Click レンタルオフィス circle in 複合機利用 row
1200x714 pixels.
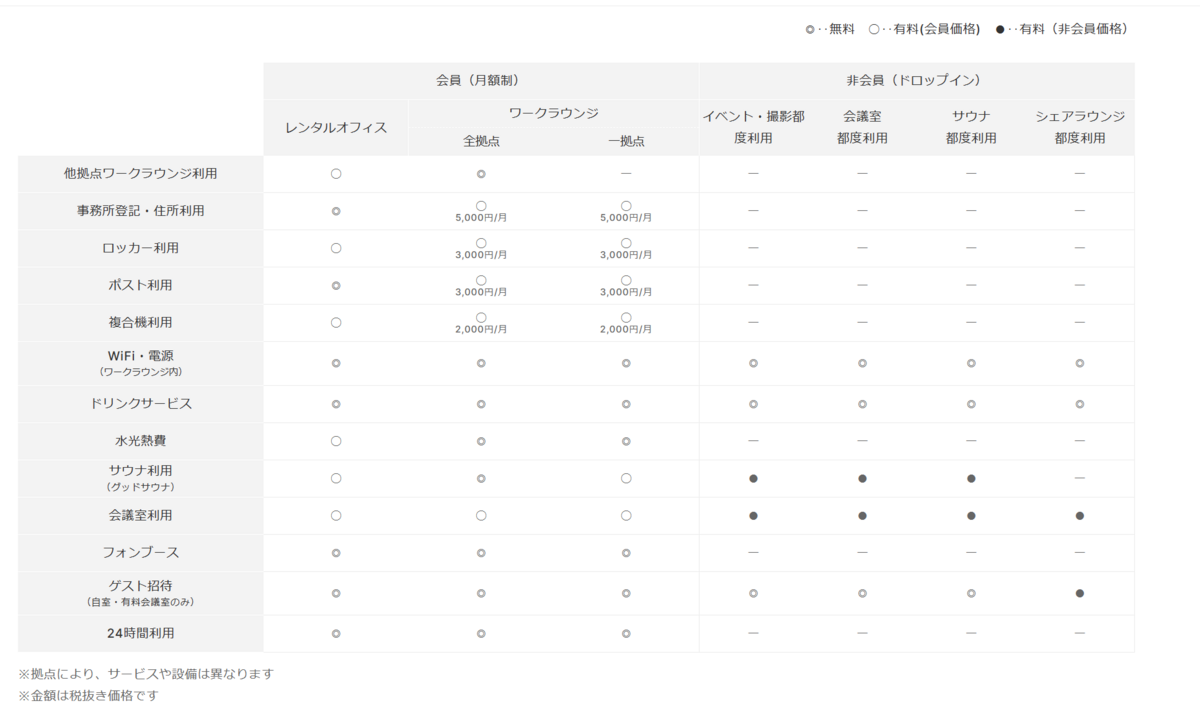point(336,323)
